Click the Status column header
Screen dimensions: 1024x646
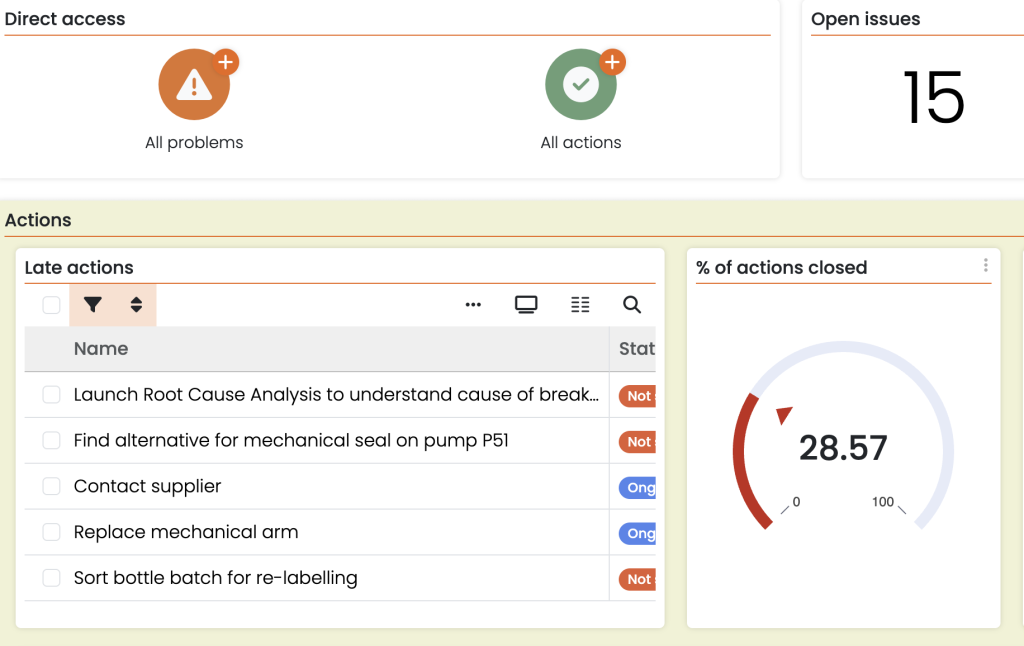pos(636,349)
